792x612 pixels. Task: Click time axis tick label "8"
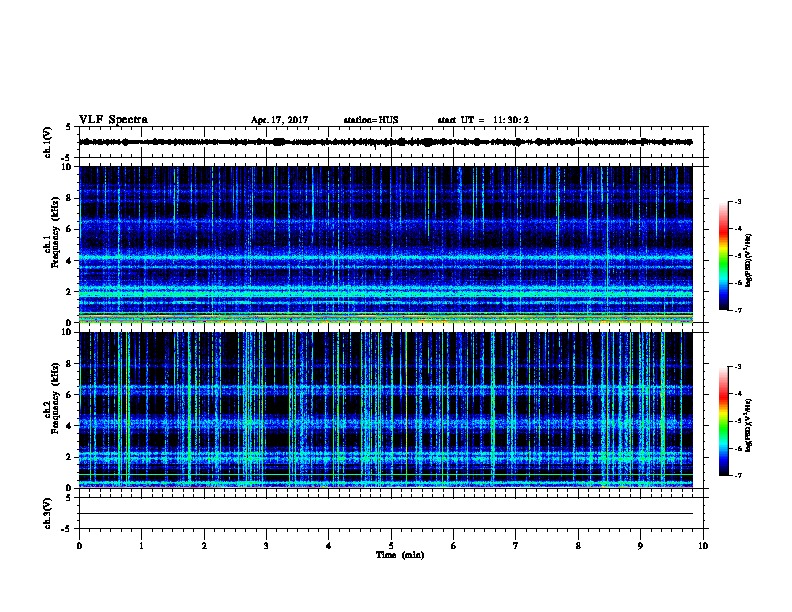(x=578, y=546)
